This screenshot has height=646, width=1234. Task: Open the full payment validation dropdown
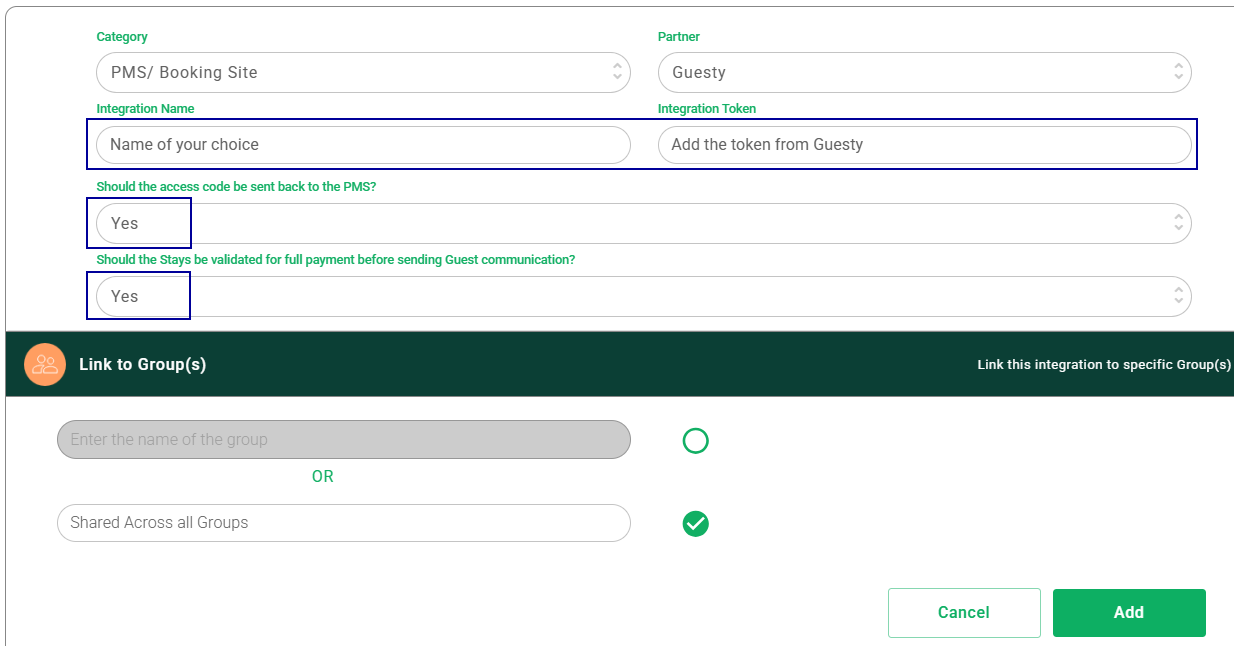pos(643,296)
